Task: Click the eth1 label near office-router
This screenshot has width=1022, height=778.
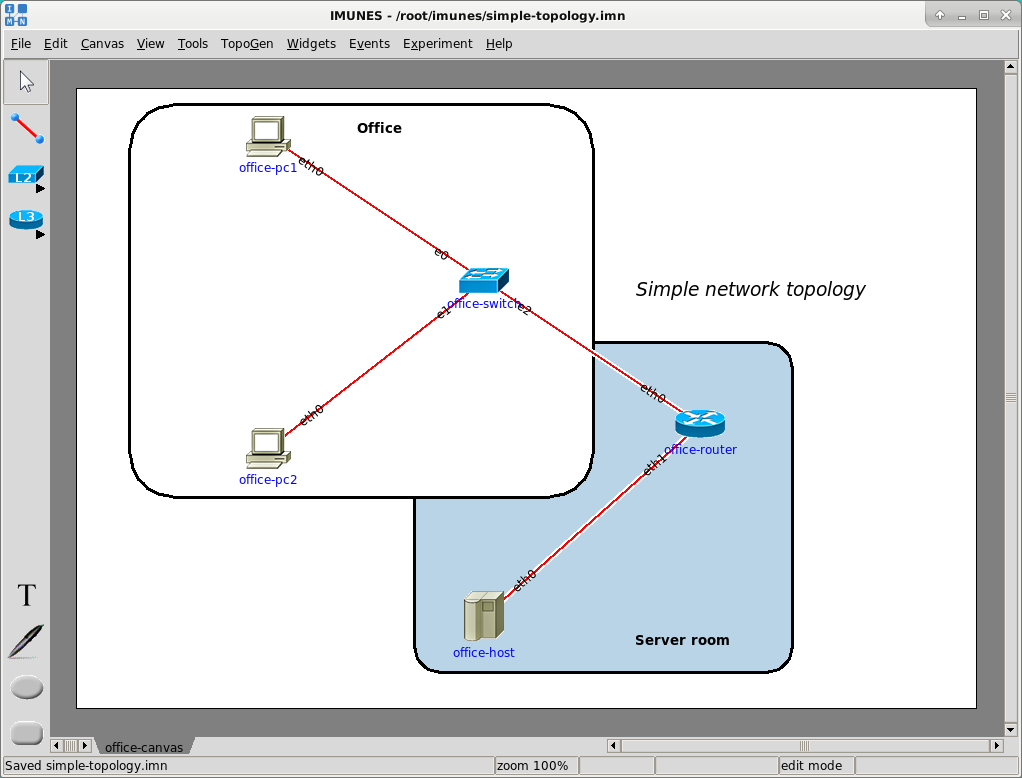Action: click(x=655, y=465)
